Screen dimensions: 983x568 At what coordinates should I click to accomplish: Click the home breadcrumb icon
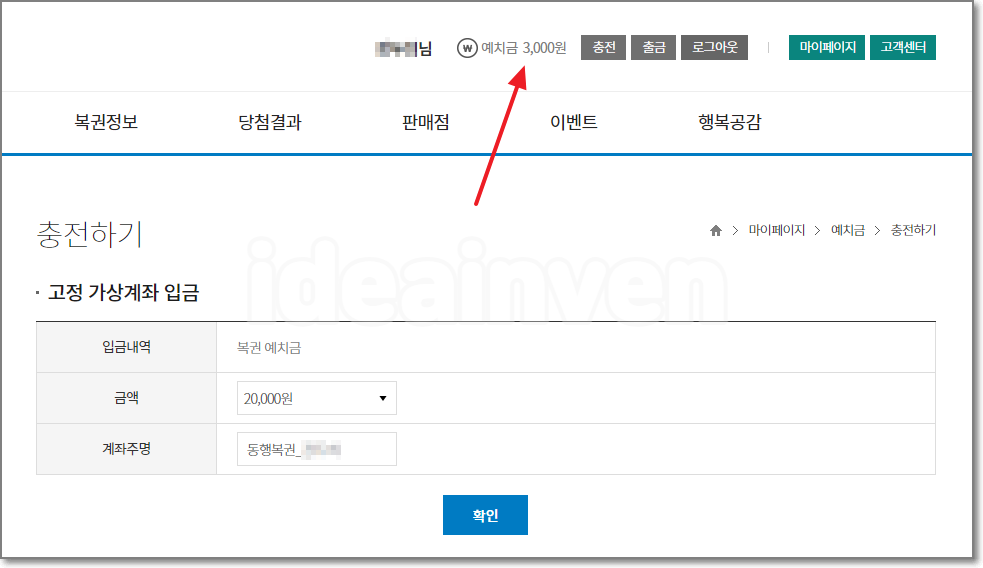pyautogui.click(x=716, y=231)
